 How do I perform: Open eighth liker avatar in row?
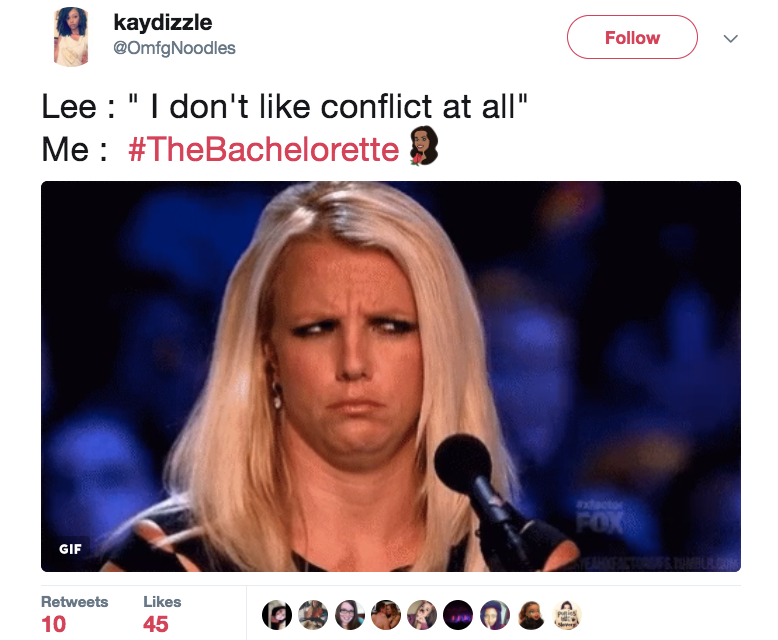click(531, 615)
